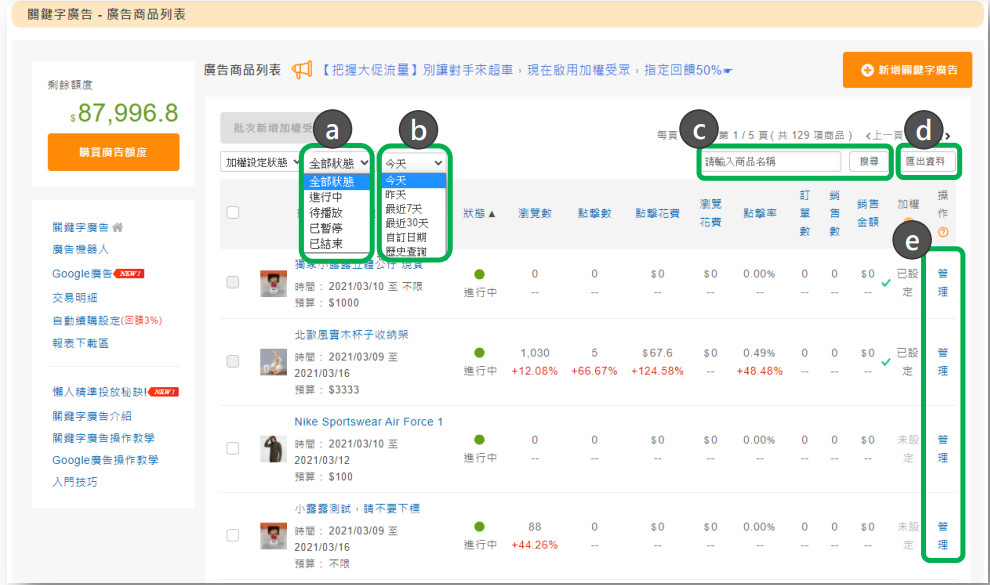The width and height of the screenshot is (990, 585).
Task: Go to 報表下載區 in the sidebar
Action: coord(81,343)
